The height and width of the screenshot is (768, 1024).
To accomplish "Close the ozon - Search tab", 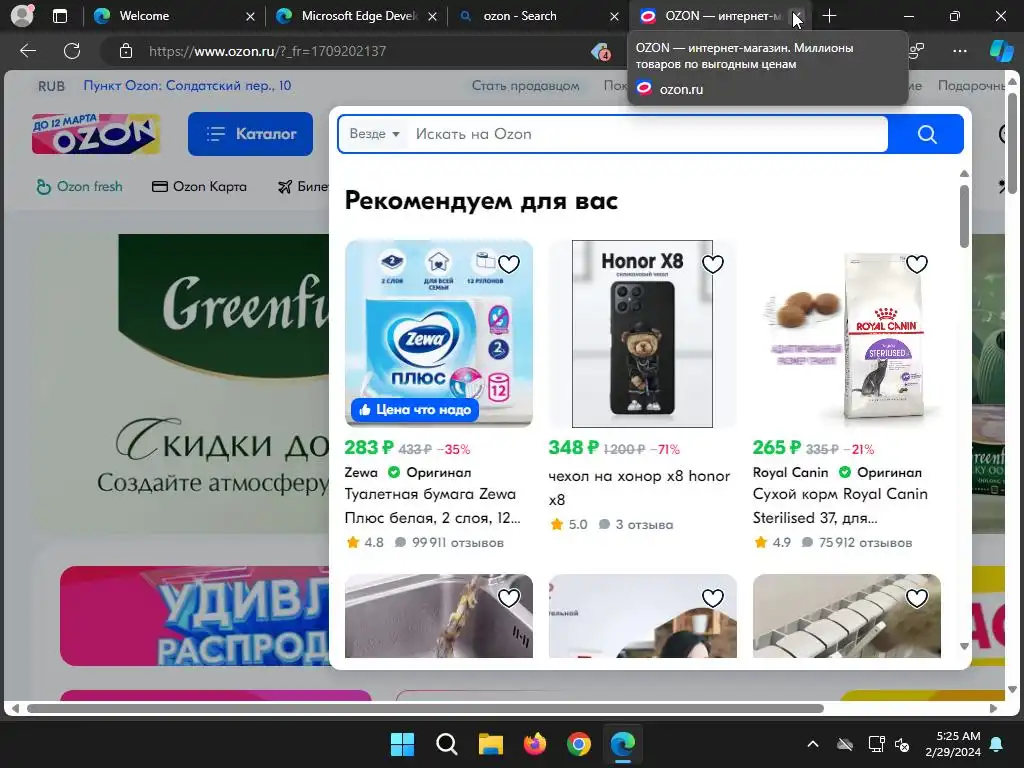I will pyautogui.click(x=615, y=16).
